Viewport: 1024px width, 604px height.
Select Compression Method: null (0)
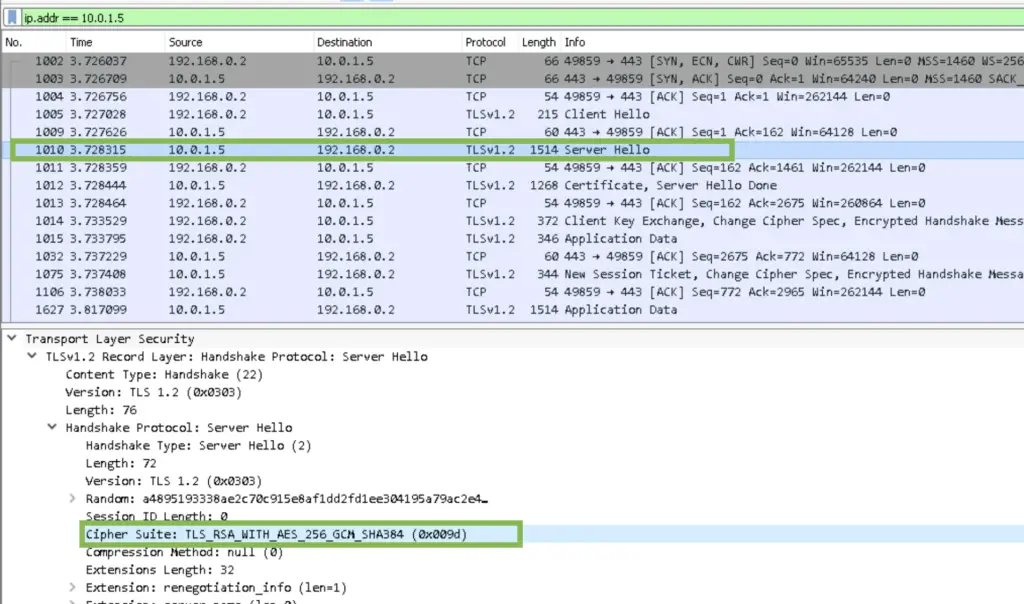[x=184, y=552]
